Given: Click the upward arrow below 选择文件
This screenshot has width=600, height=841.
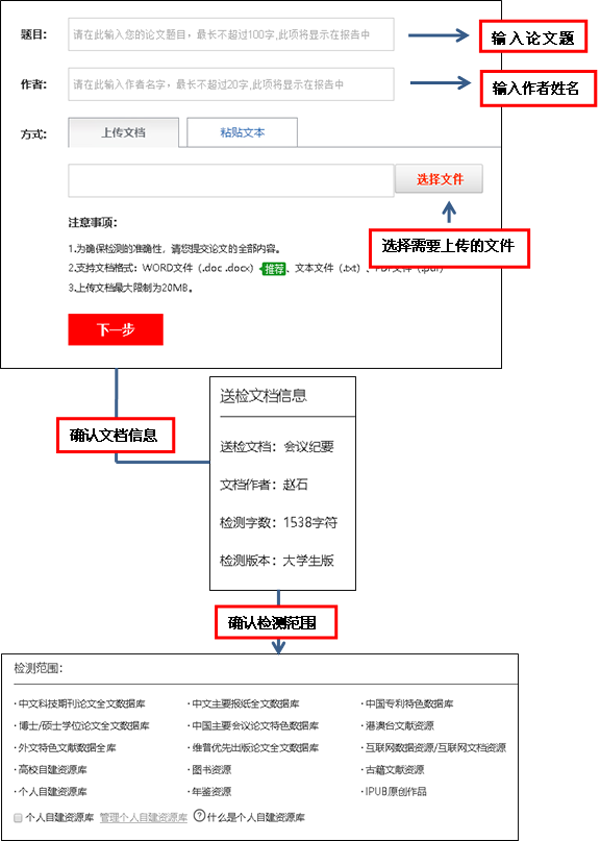Looking at the screenshot, I should pyautogui.click(x=449, y=211).
